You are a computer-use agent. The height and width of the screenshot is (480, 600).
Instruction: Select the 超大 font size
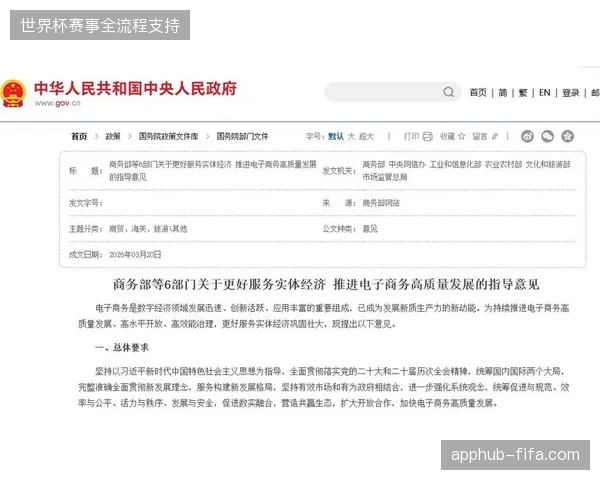(x=366, y=136)
